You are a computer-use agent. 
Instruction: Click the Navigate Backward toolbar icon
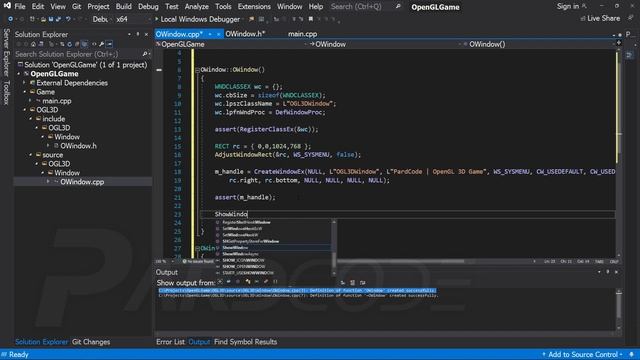click(10, 19)
